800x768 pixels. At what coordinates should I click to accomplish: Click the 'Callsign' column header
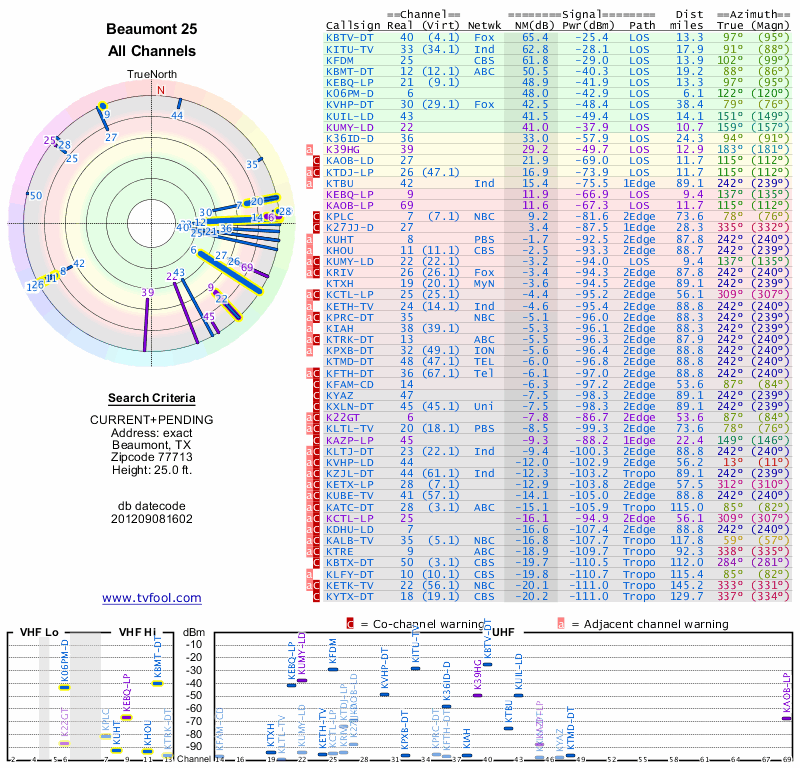[x=353, y=26]
